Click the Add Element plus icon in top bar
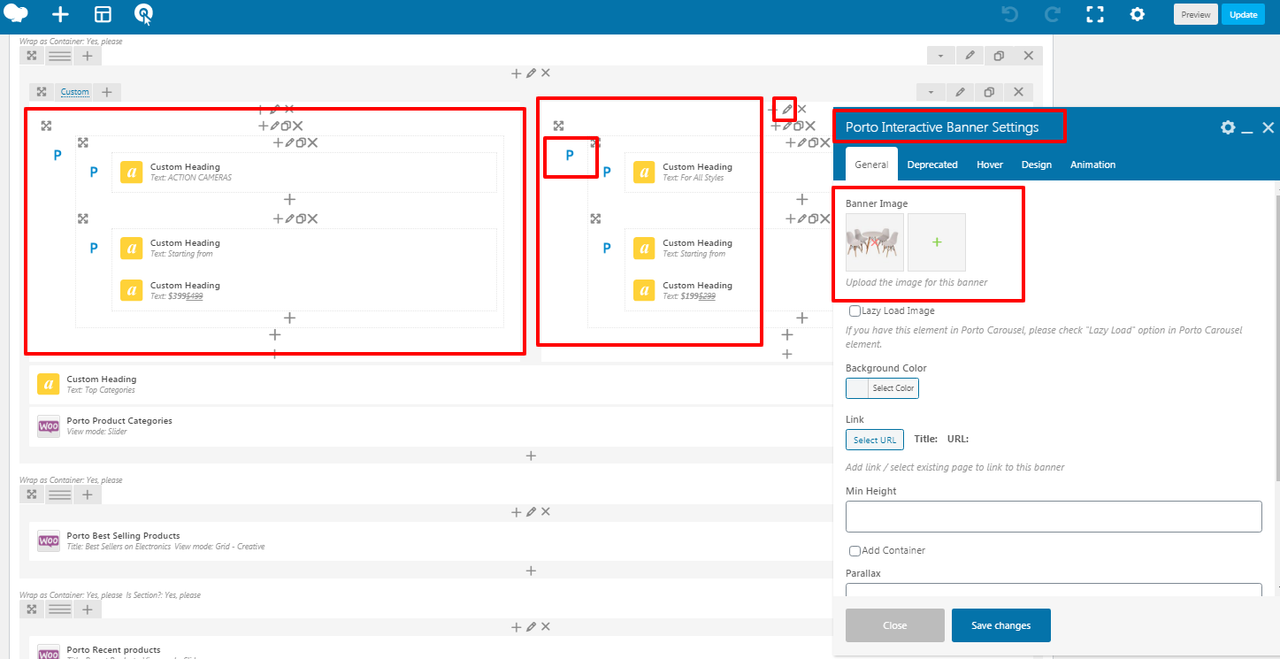The width and height of the screenshot is (1280, 659). (61, 14)
